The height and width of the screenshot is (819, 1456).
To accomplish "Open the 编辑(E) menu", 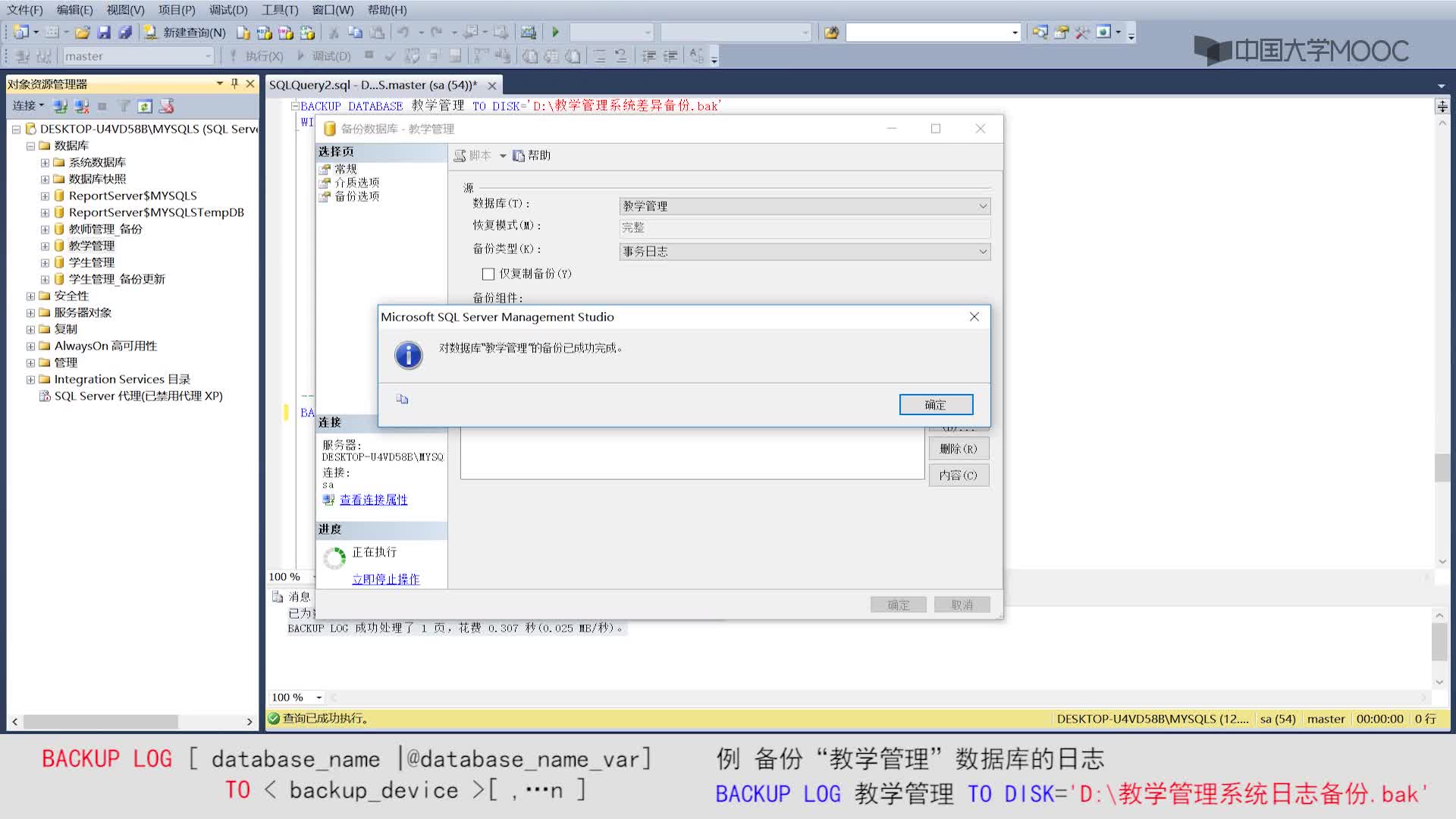I will tap(74, 10).
